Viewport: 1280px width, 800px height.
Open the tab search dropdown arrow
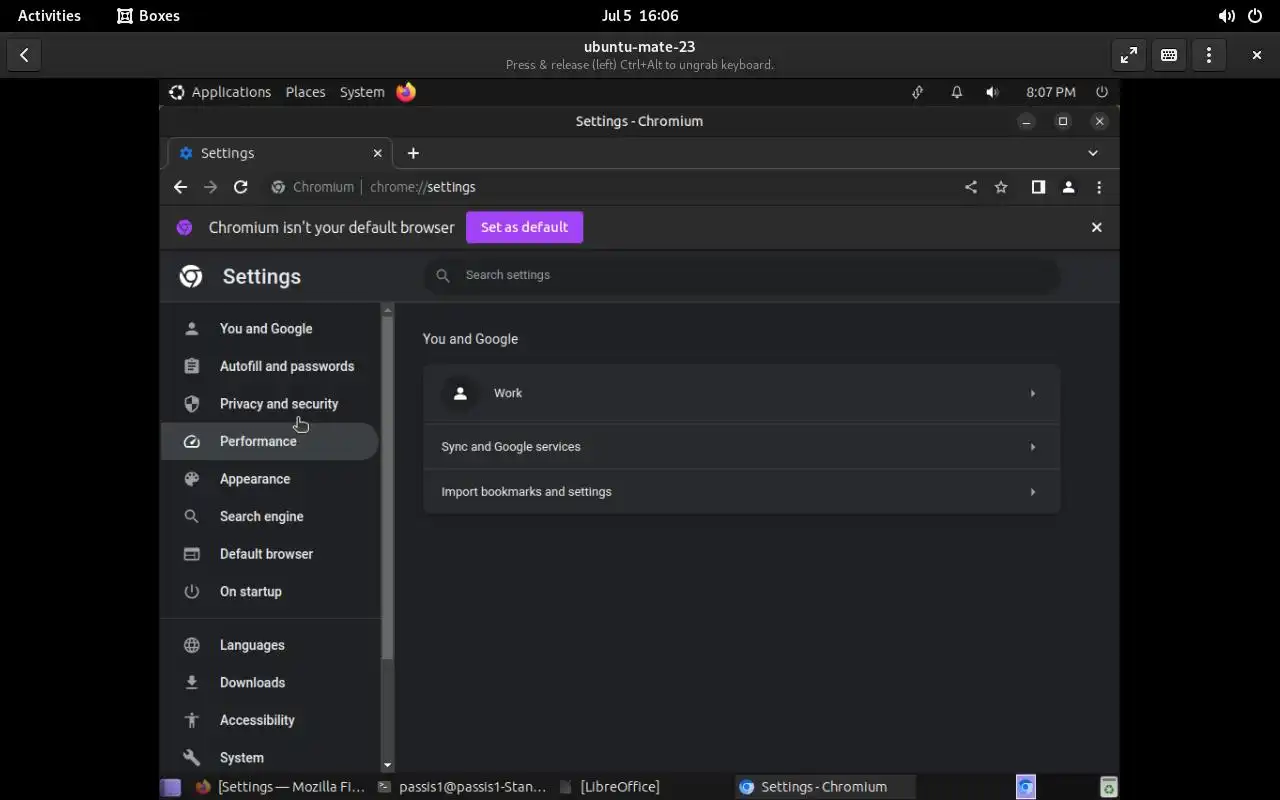(1093, 153)
